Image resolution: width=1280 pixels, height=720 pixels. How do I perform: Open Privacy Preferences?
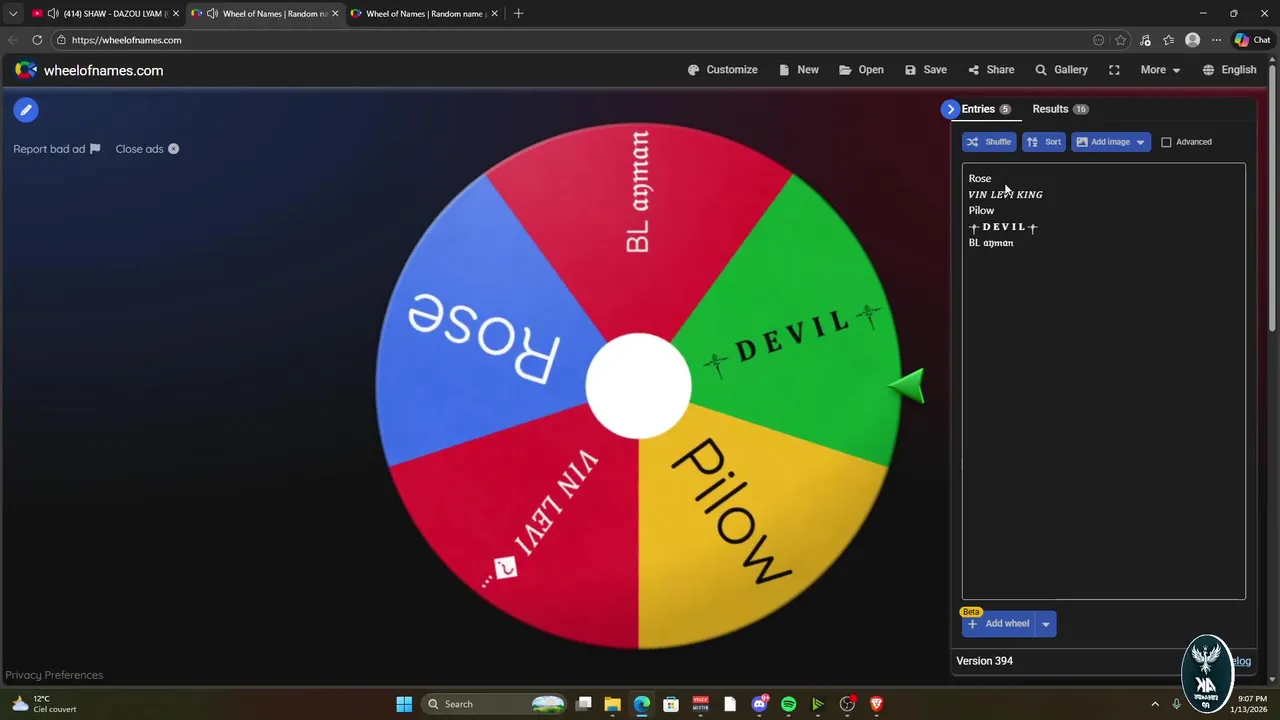[x=54, y=675]
